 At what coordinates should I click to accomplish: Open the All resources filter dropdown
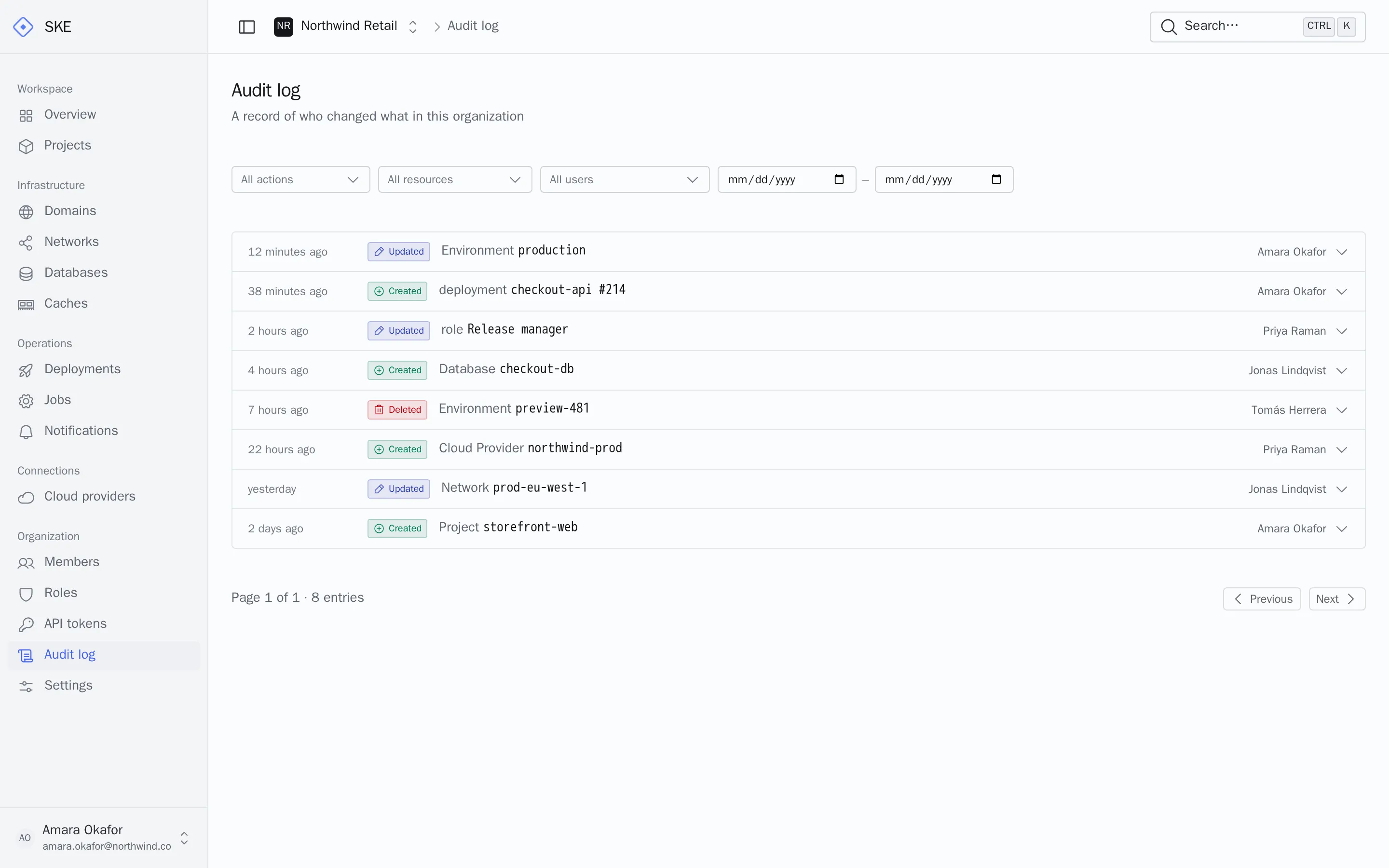point(455,180)
